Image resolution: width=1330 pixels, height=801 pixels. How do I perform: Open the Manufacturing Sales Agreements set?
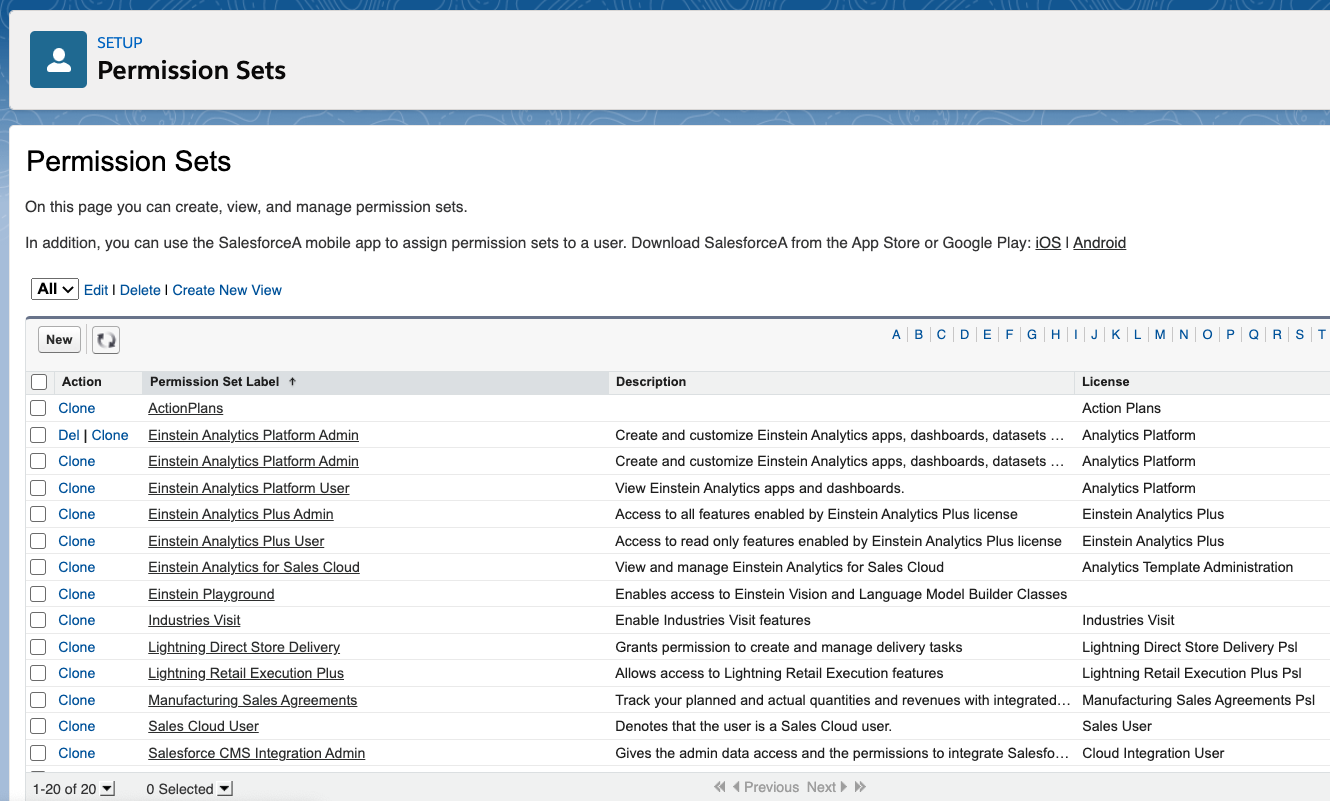(253, 700)
